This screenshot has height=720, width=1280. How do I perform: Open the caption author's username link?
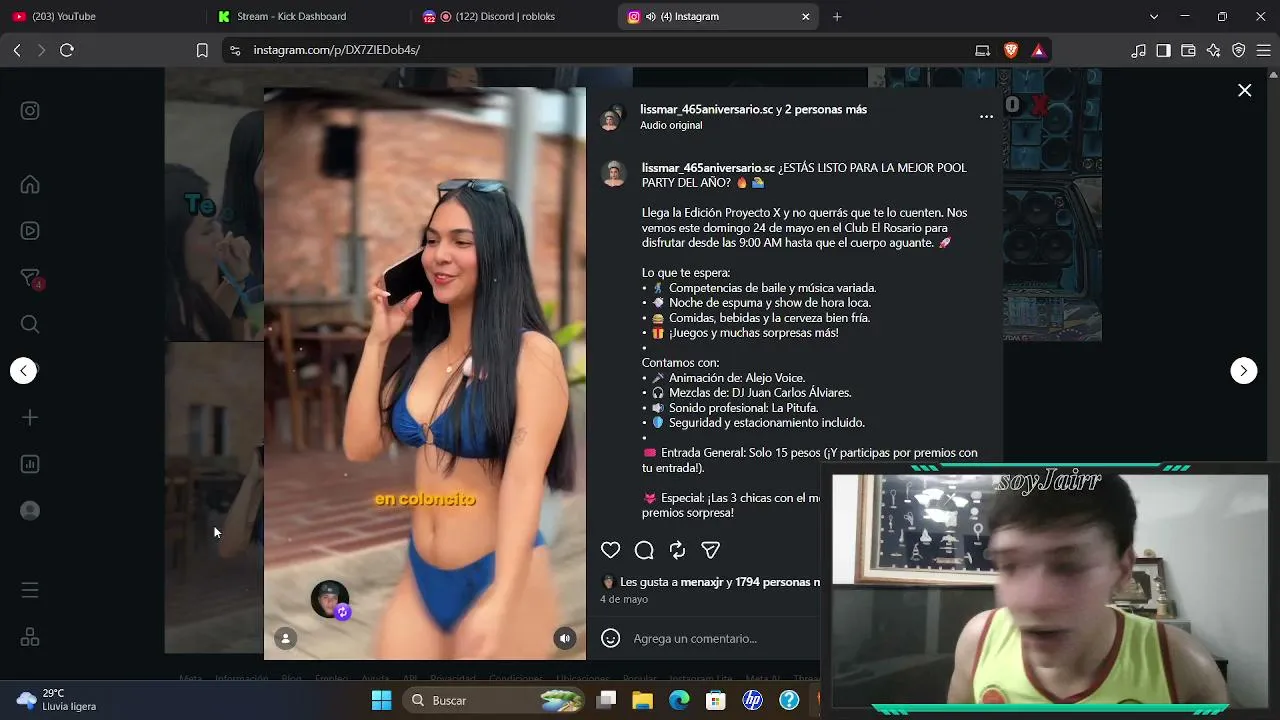point(708,168)
